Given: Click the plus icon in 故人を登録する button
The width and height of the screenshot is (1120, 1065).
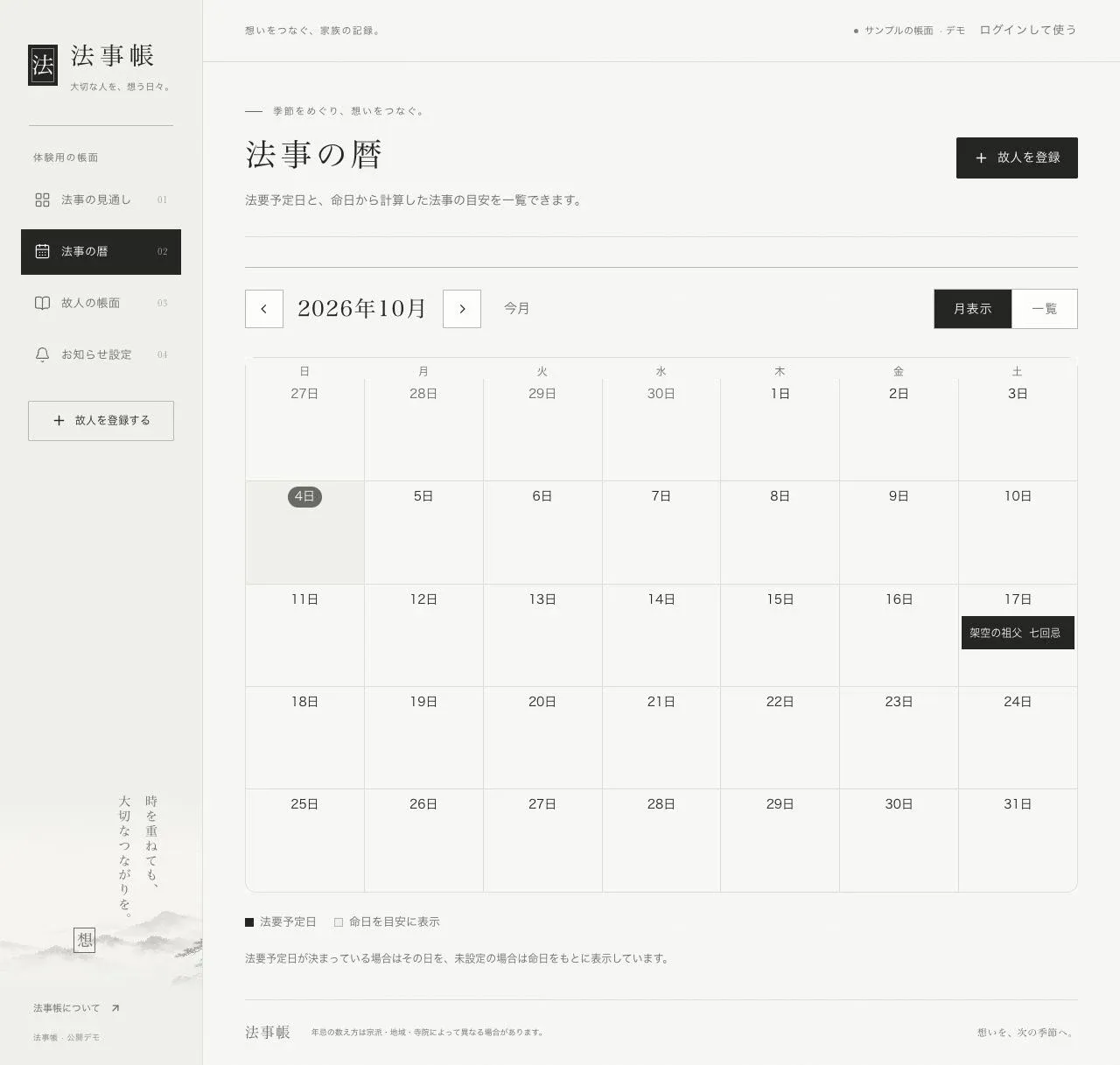Looking at the screenshot, I should 59,421.
